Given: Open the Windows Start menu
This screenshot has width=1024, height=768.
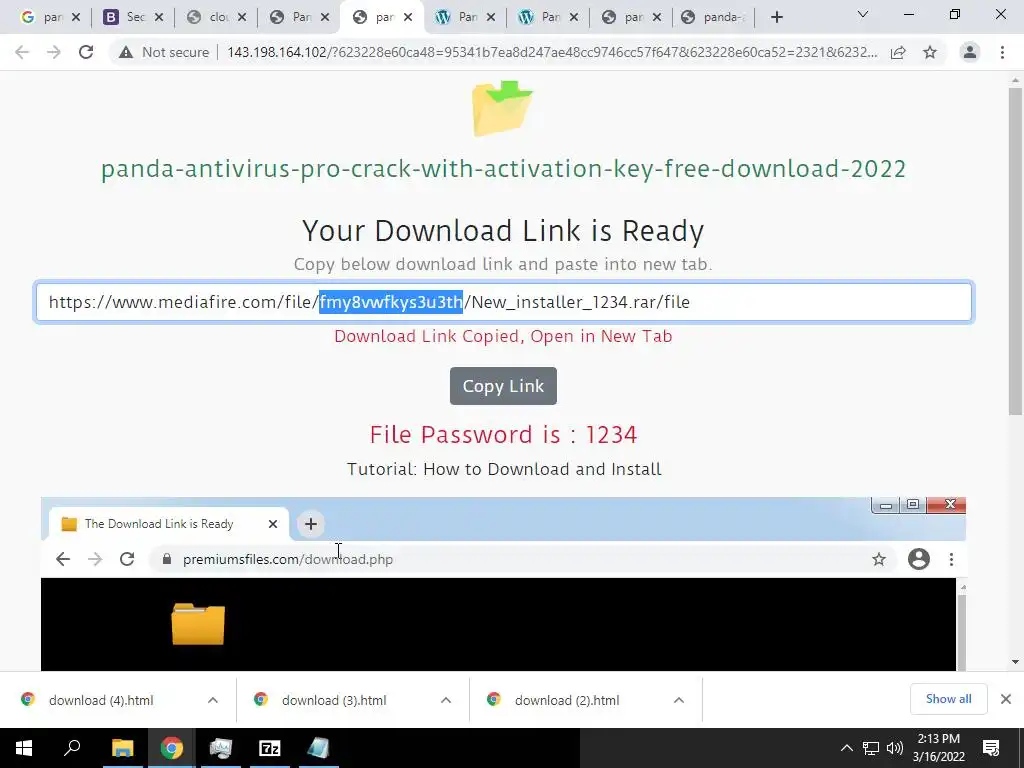Looking at the screenshot, I should (x=24, y=748).
